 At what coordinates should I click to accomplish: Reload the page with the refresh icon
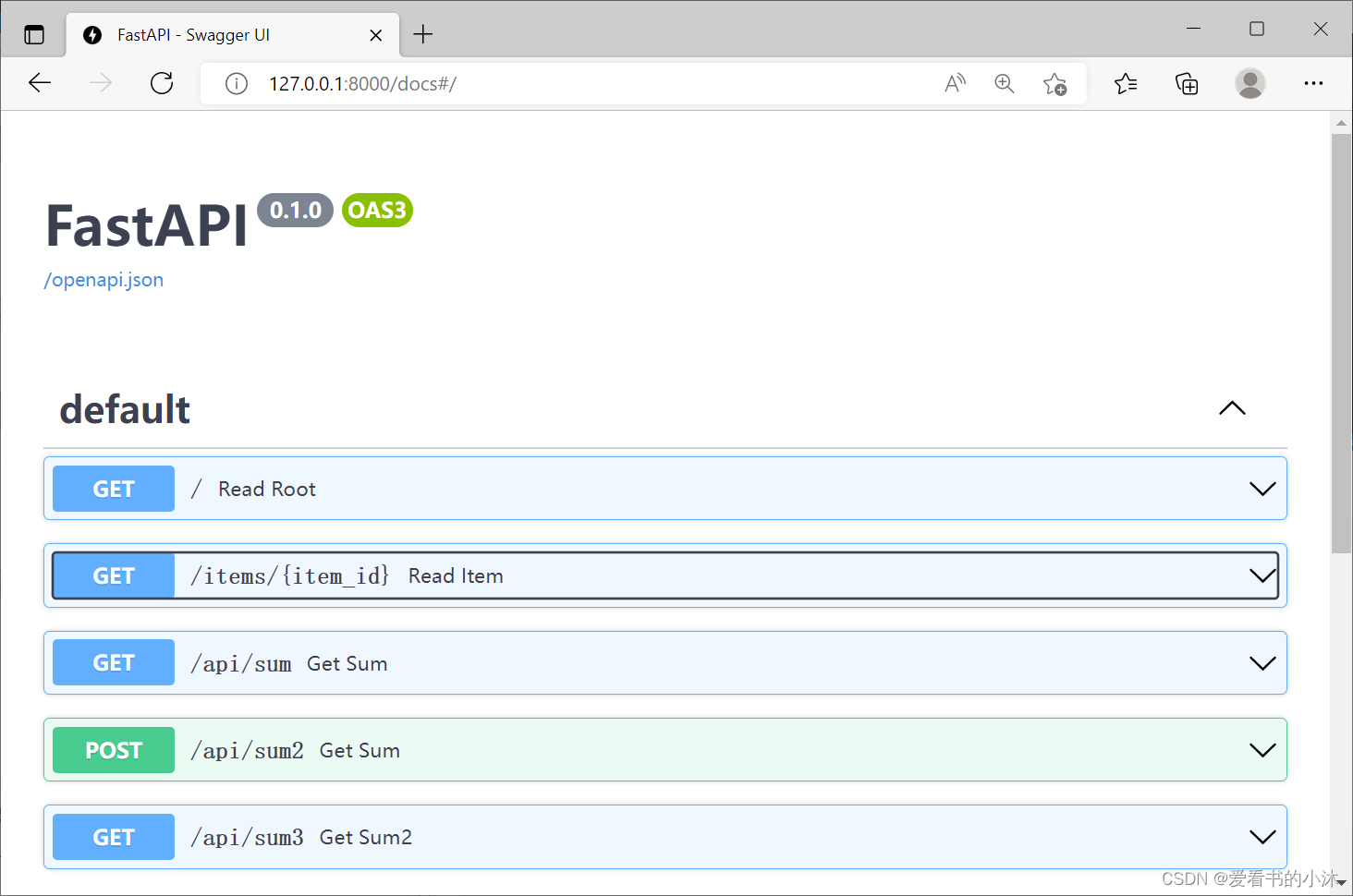(x=162, y=83)
